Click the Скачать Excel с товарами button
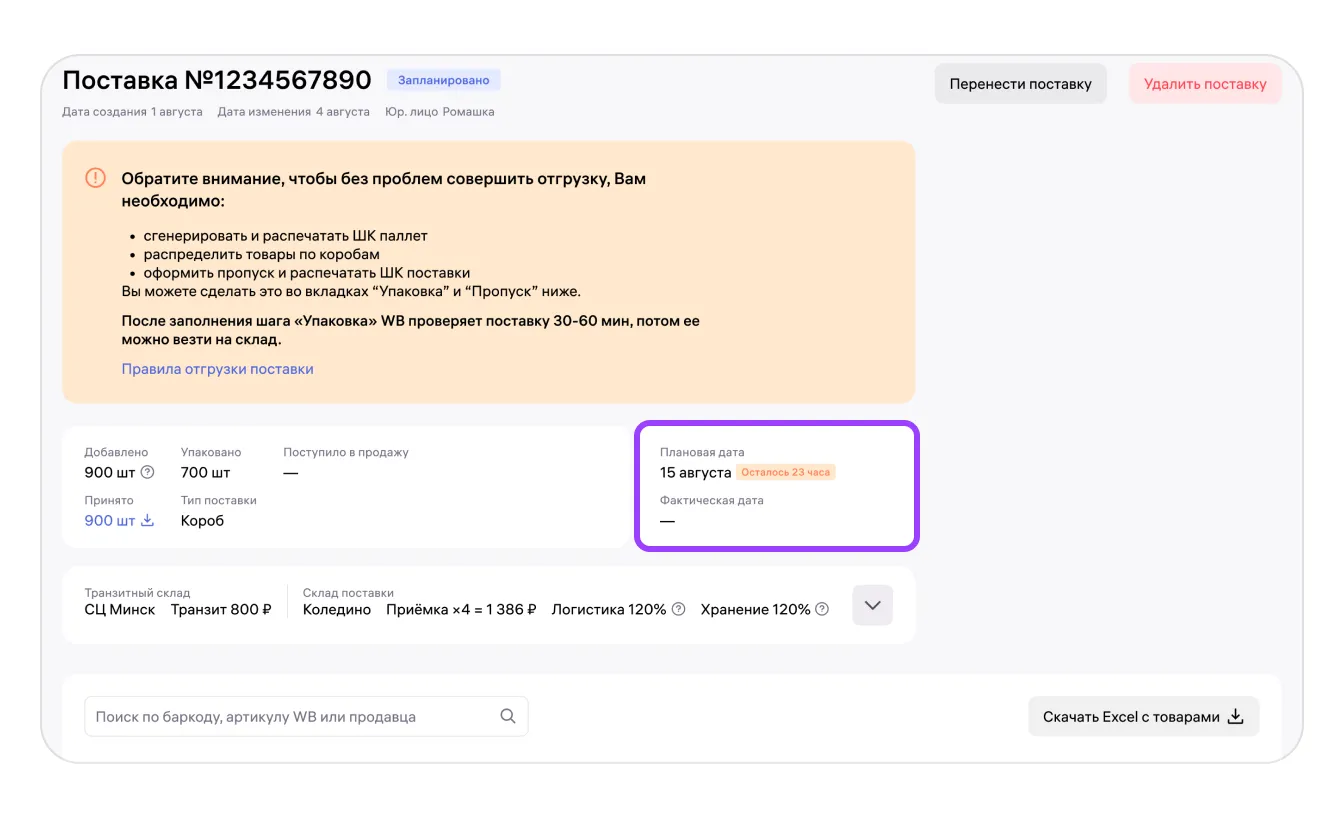 click(x=1143, y=716)
